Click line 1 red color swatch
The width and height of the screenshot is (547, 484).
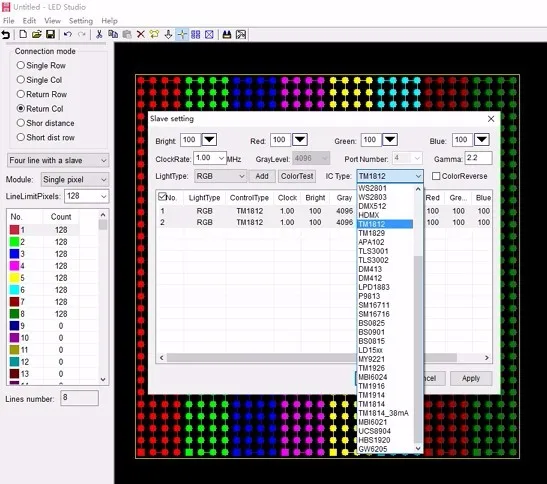[14, 230]
